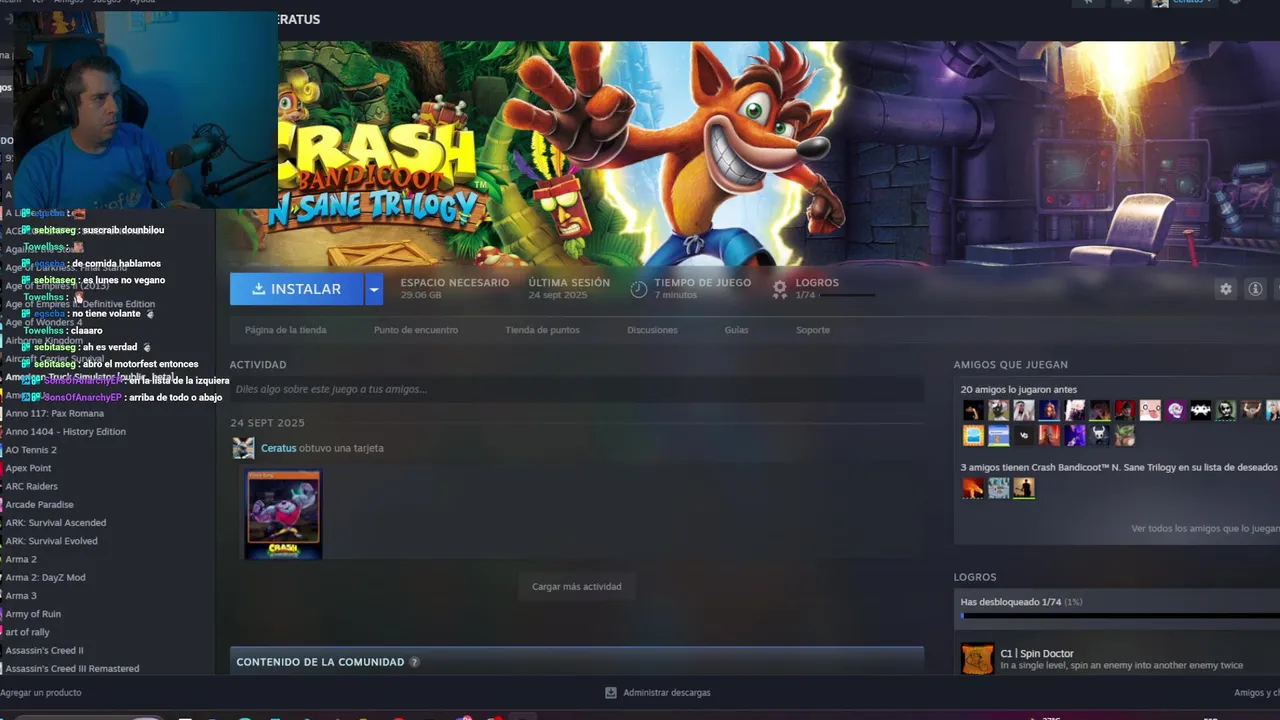The image size is (1280, 720).
Task: Click the Espacio necesario 29.06 GB text
Action: (455, 288)
